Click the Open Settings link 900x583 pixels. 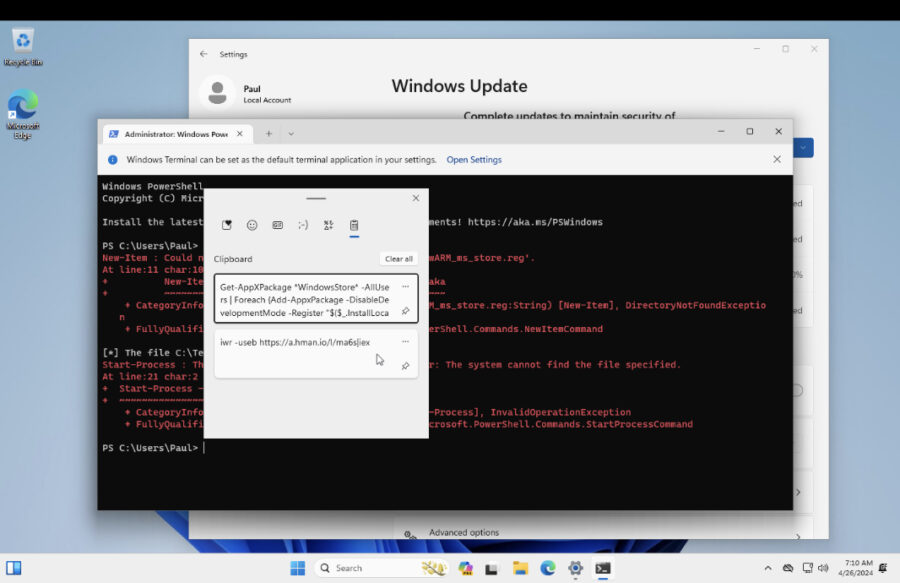(474, 160)
